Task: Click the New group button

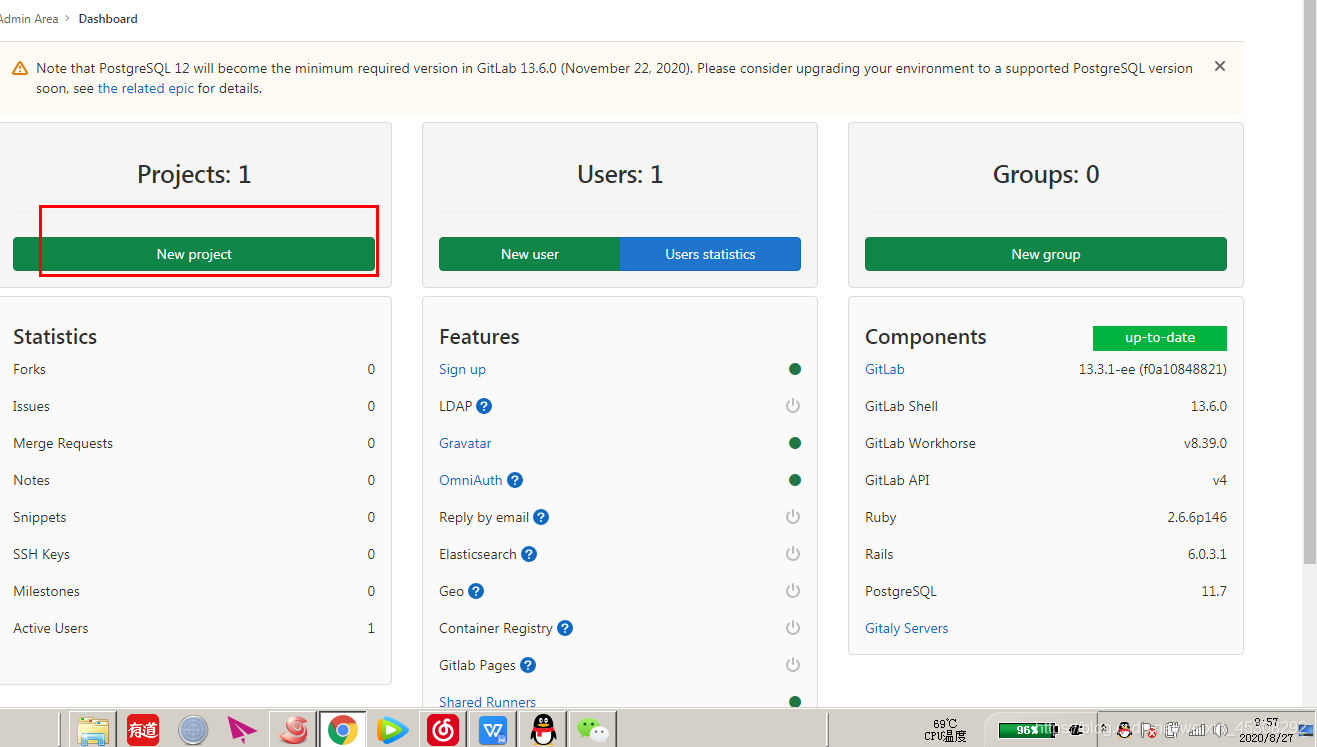Action: click(x=1046, y=254)
